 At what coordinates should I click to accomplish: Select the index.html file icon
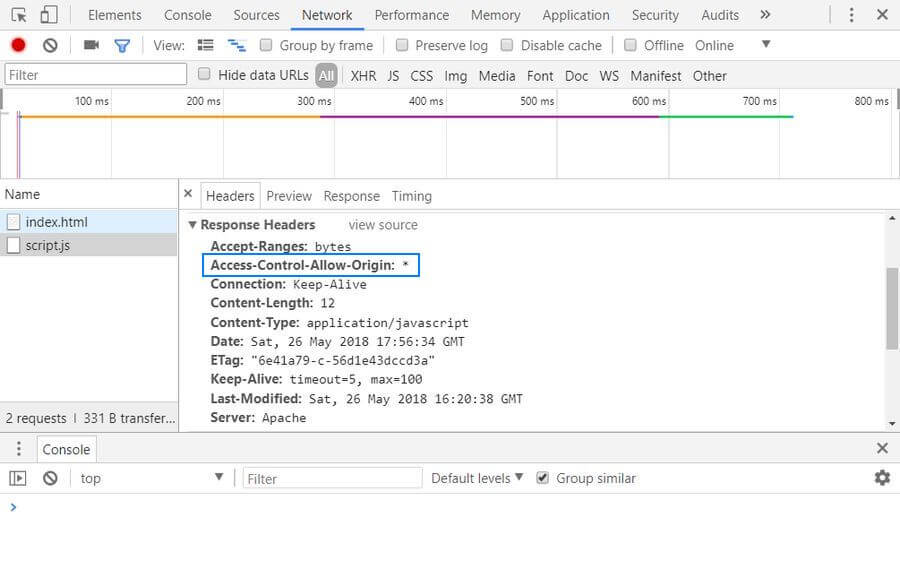coord(14,222)
